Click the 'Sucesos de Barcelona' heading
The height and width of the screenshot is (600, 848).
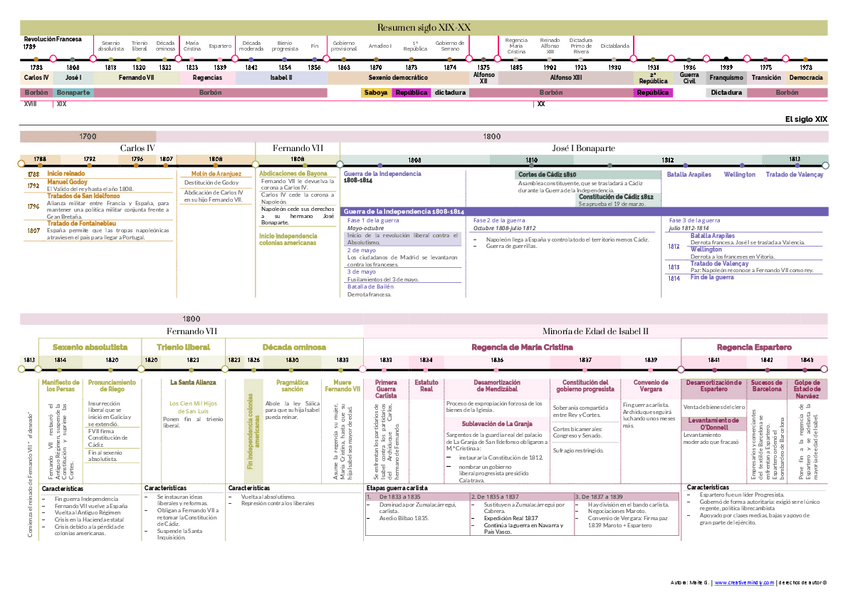766,385
